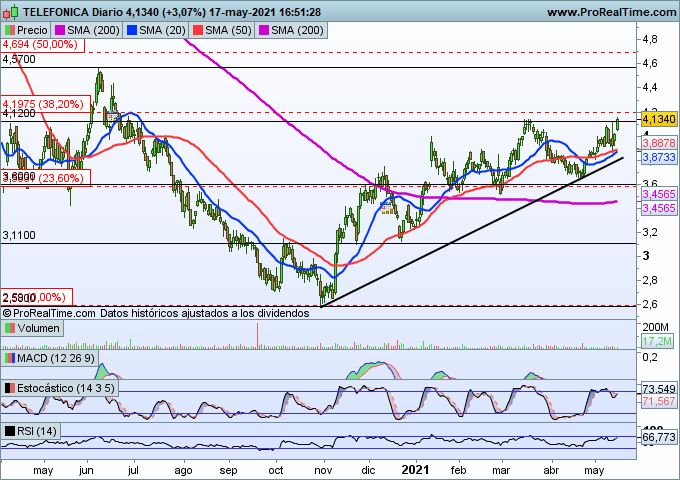Click the 2,6 price scale label
This screenshot has width=680, height=480.
(x=650, y=304)
